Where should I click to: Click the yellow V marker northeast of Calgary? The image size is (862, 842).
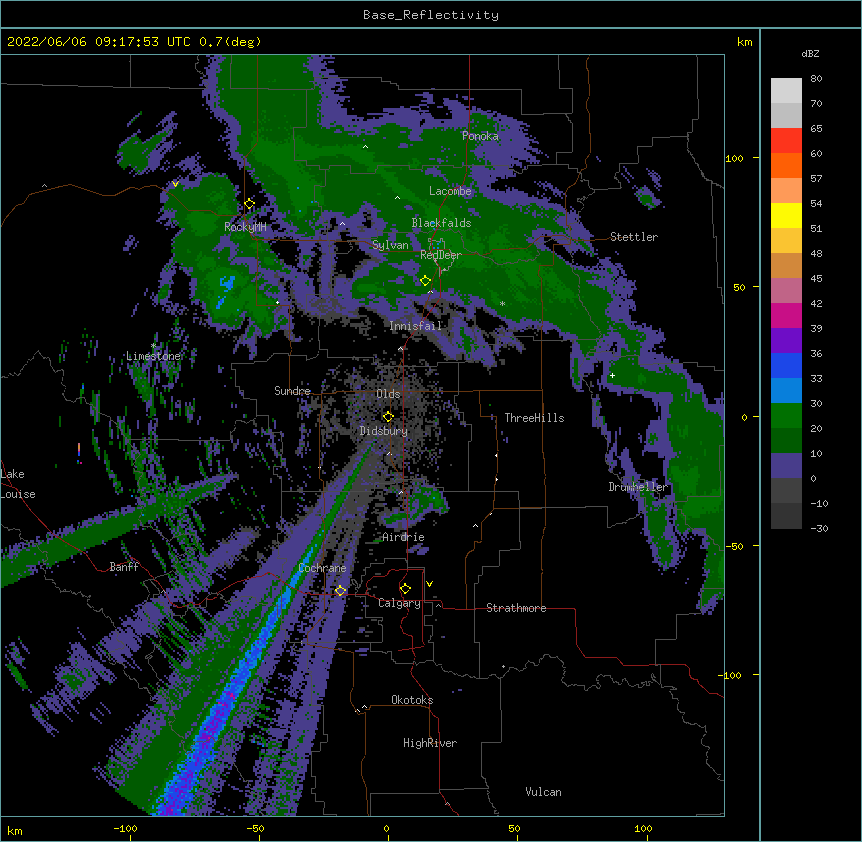(429, 584)
